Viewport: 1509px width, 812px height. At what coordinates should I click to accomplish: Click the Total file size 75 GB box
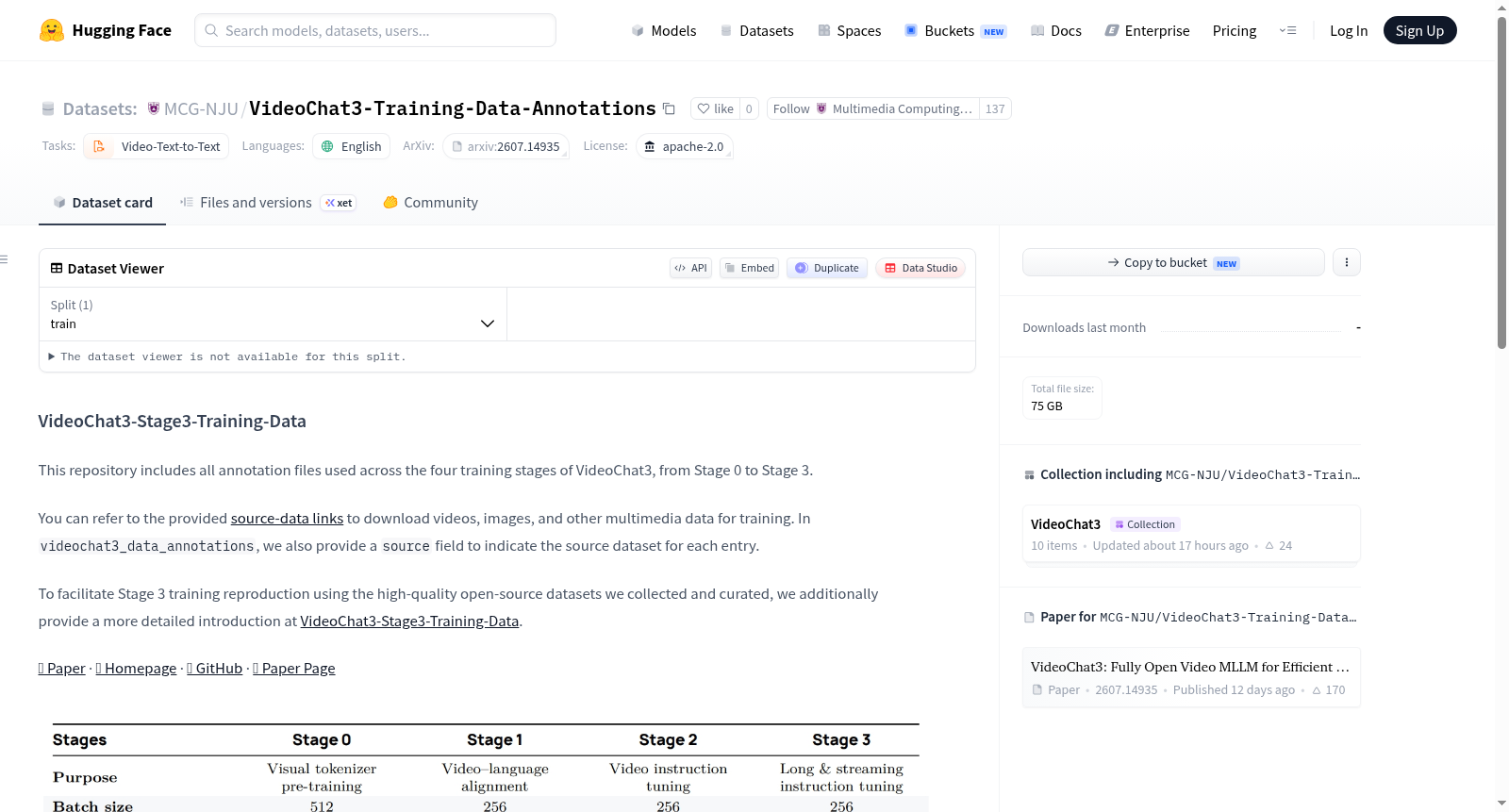pos(1062,397)
